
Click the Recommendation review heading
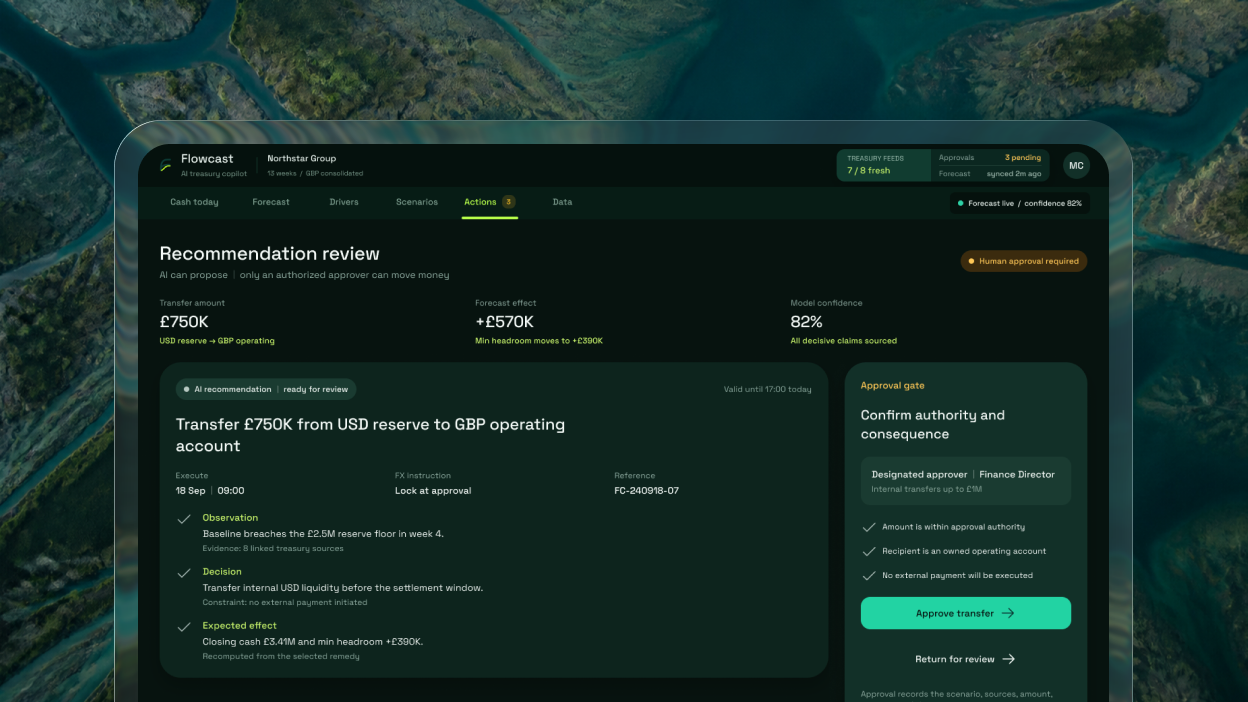coord(270,254)
